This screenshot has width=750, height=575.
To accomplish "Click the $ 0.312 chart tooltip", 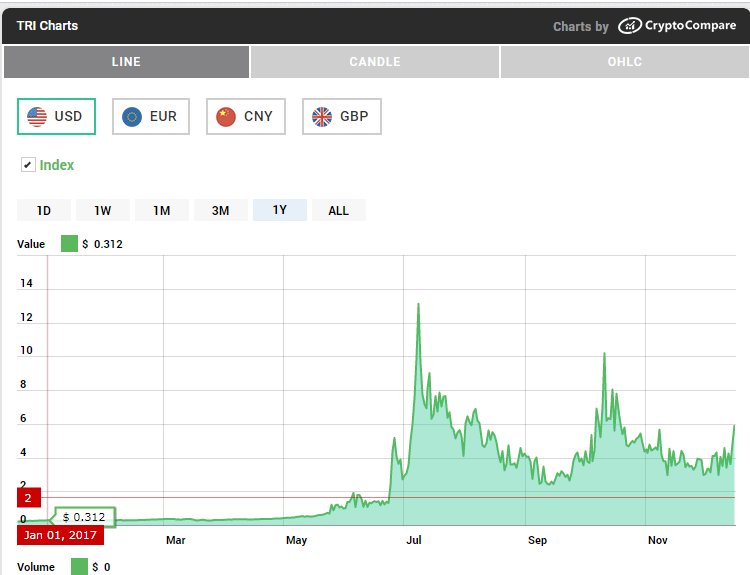I will 85,517.
